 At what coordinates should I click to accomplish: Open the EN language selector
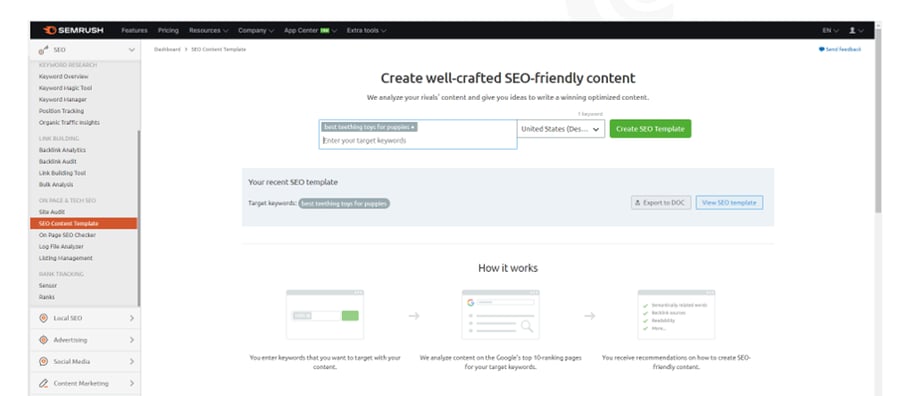pyautogui.click(x=830, y=30)
